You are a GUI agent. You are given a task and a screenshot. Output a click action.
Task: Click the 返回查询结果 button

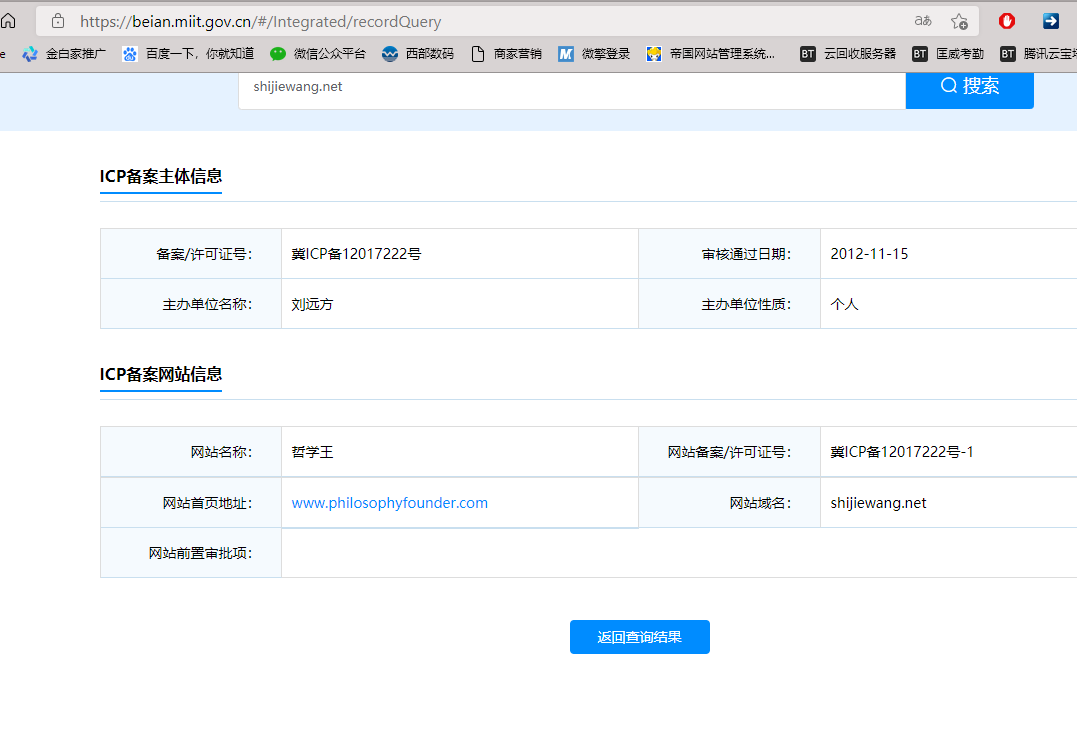[x=639, y=637]
